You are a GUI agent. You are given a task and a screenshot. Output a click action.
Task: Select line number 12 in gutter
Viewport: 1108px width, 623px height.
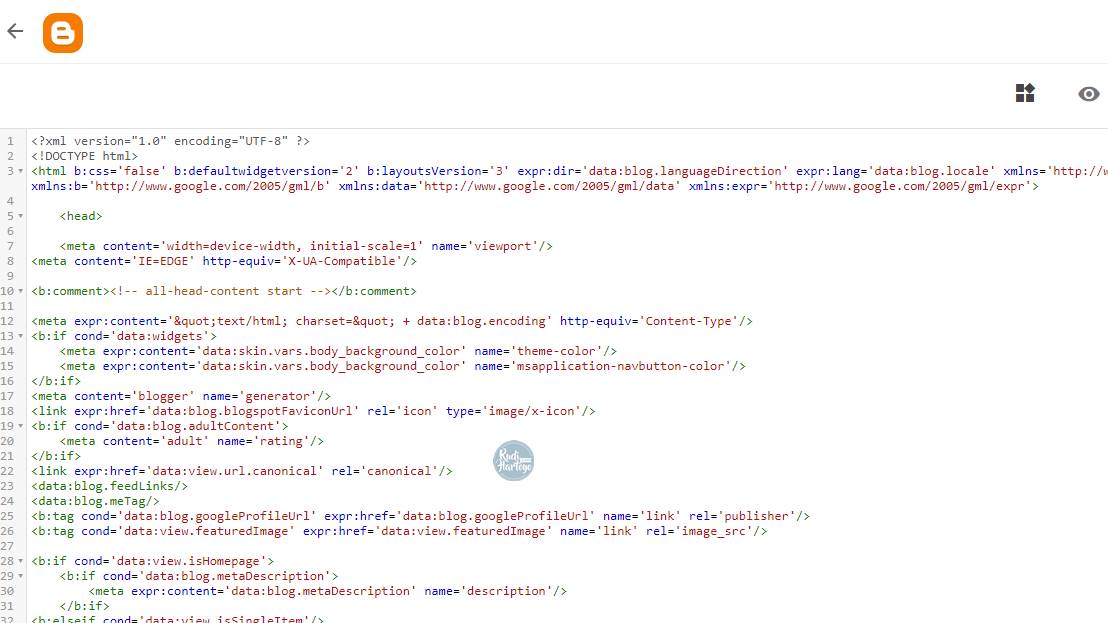tap(8, 321)
